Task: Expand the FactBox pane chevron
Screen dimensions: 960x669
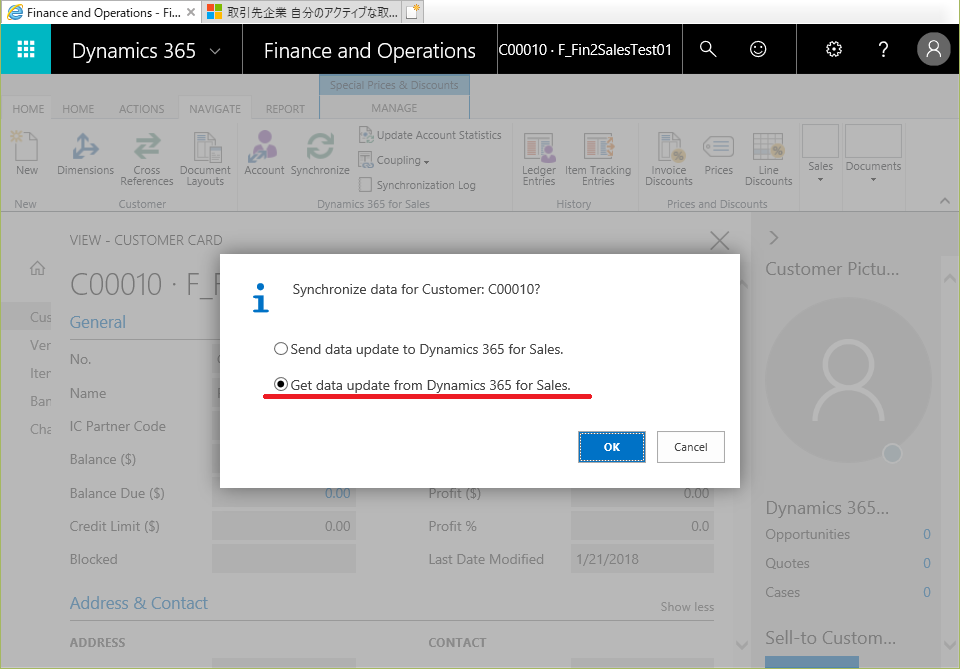Action: pos(774,237)
